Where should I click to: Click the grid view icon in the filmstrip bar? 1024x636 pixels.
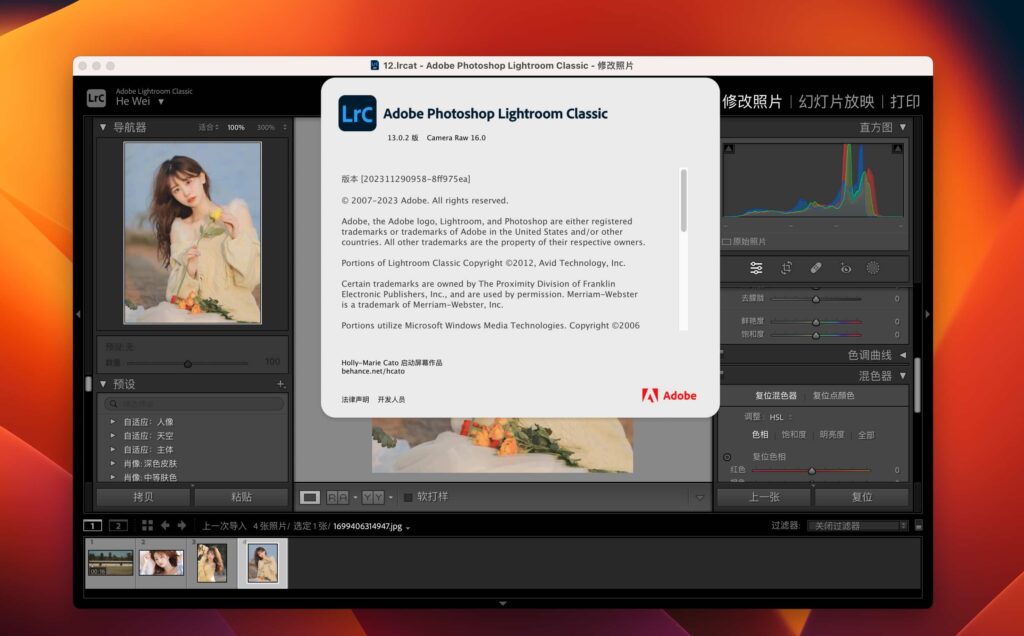(x=148, y=524)
